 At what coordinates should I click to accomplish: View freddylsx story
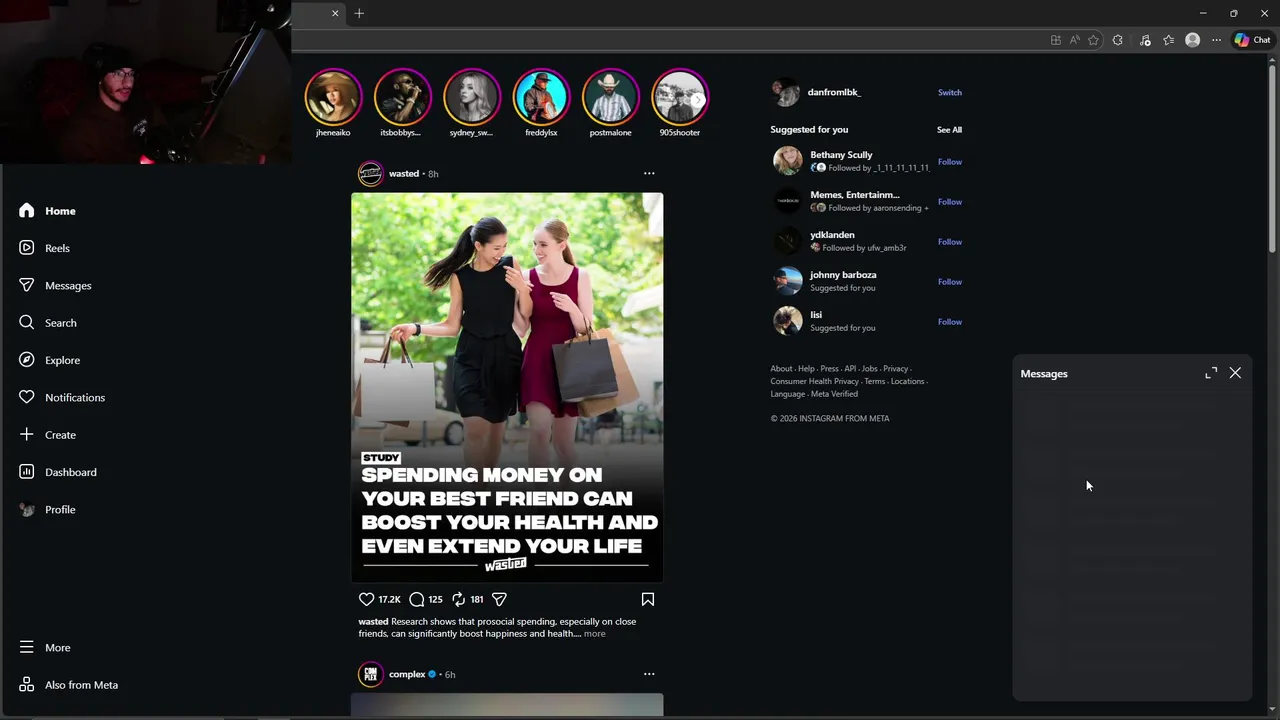click(541, 97)
